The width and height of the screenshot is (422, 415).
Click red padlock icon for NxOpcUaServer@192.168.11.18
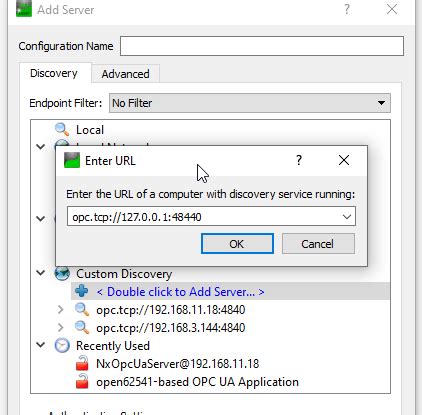click(x=82, y=363)
